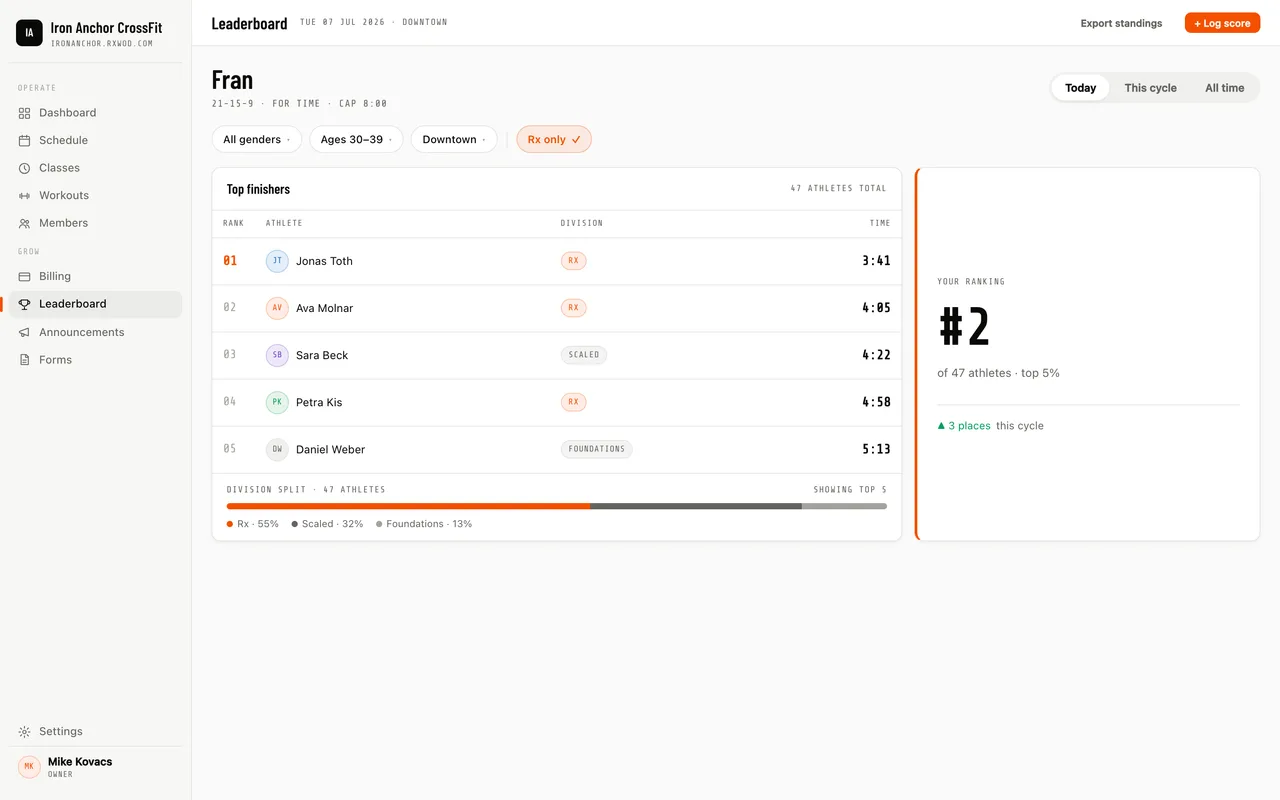The width and height of the screenshot is (1280, 800).
Task: Switch to This cycle tab
Action: pos(1150,88)
